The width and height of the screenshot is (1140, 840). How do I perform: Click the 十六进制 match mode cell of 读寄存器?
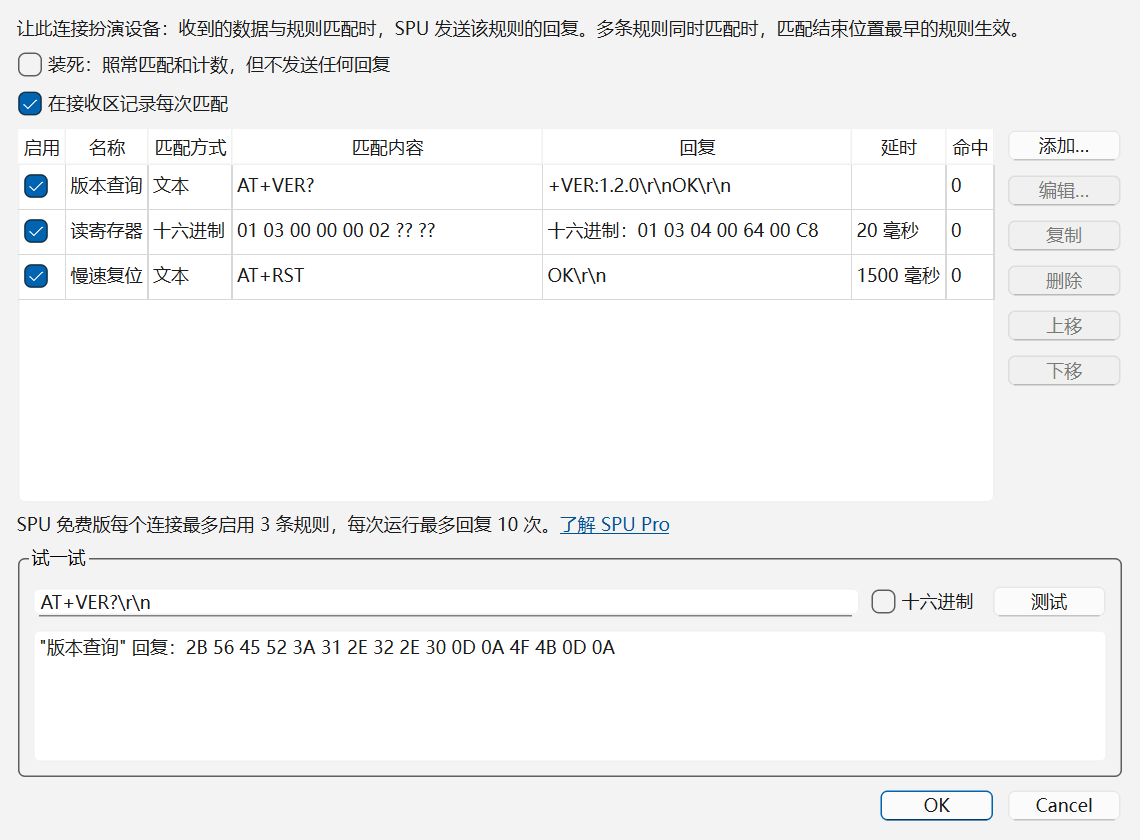click(190, 231)
